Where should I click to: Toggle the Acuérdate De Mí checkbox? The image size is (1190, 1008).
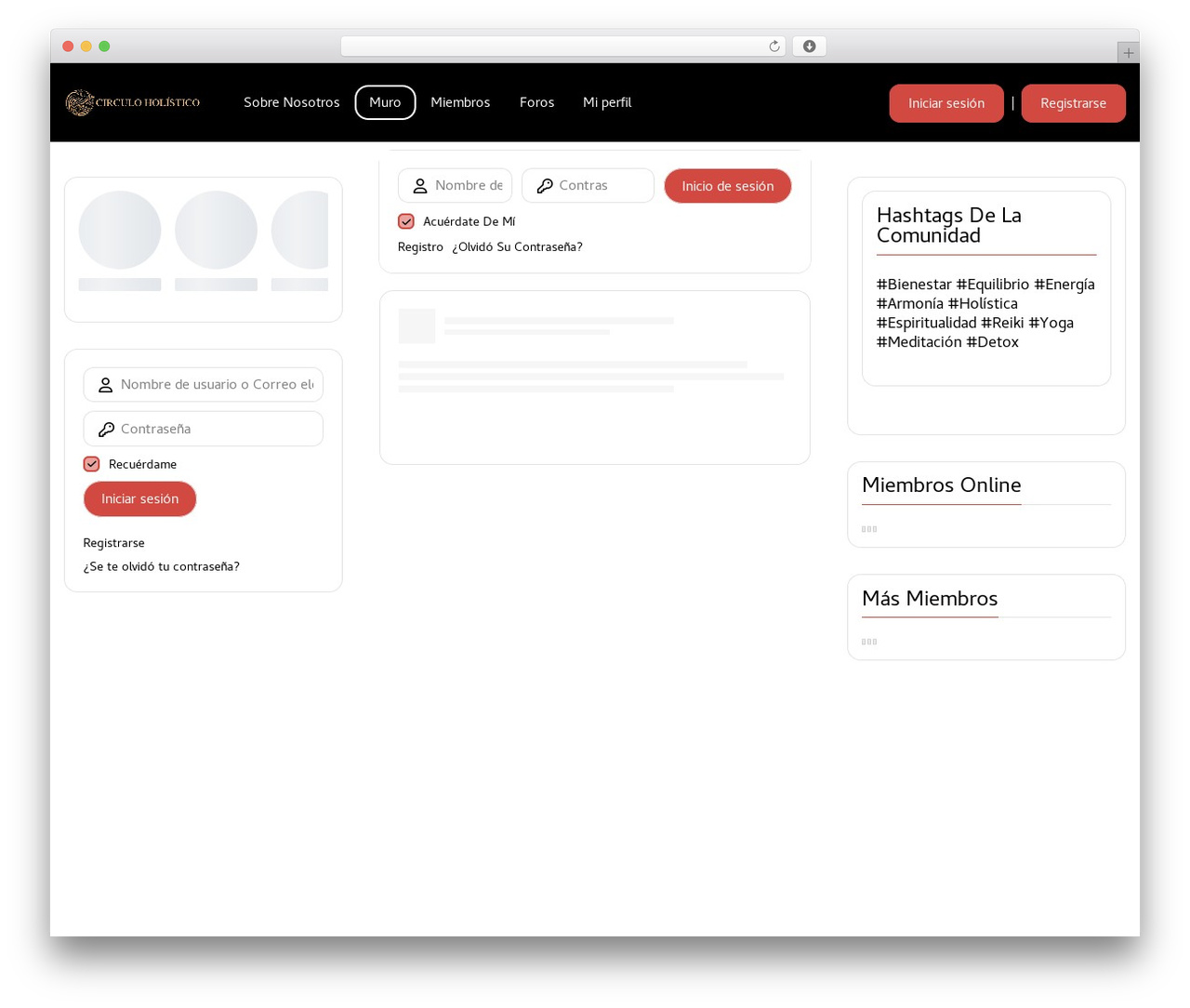[x=406, y=221]
